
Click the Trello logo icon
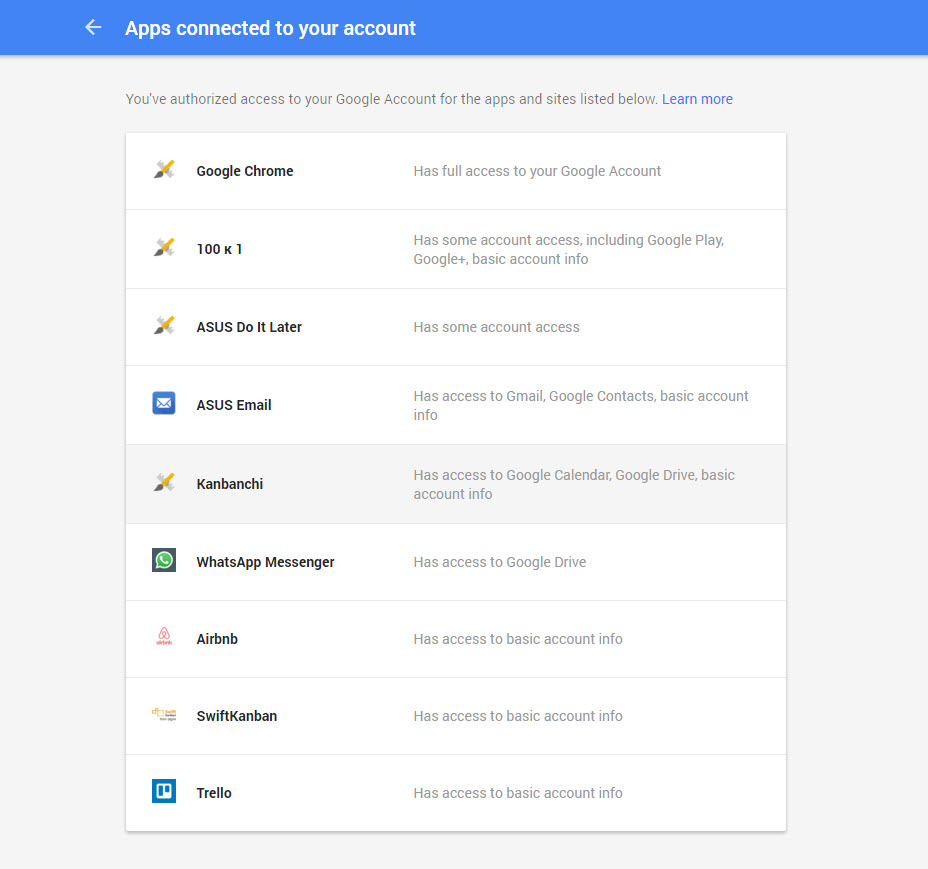point(164,791)
